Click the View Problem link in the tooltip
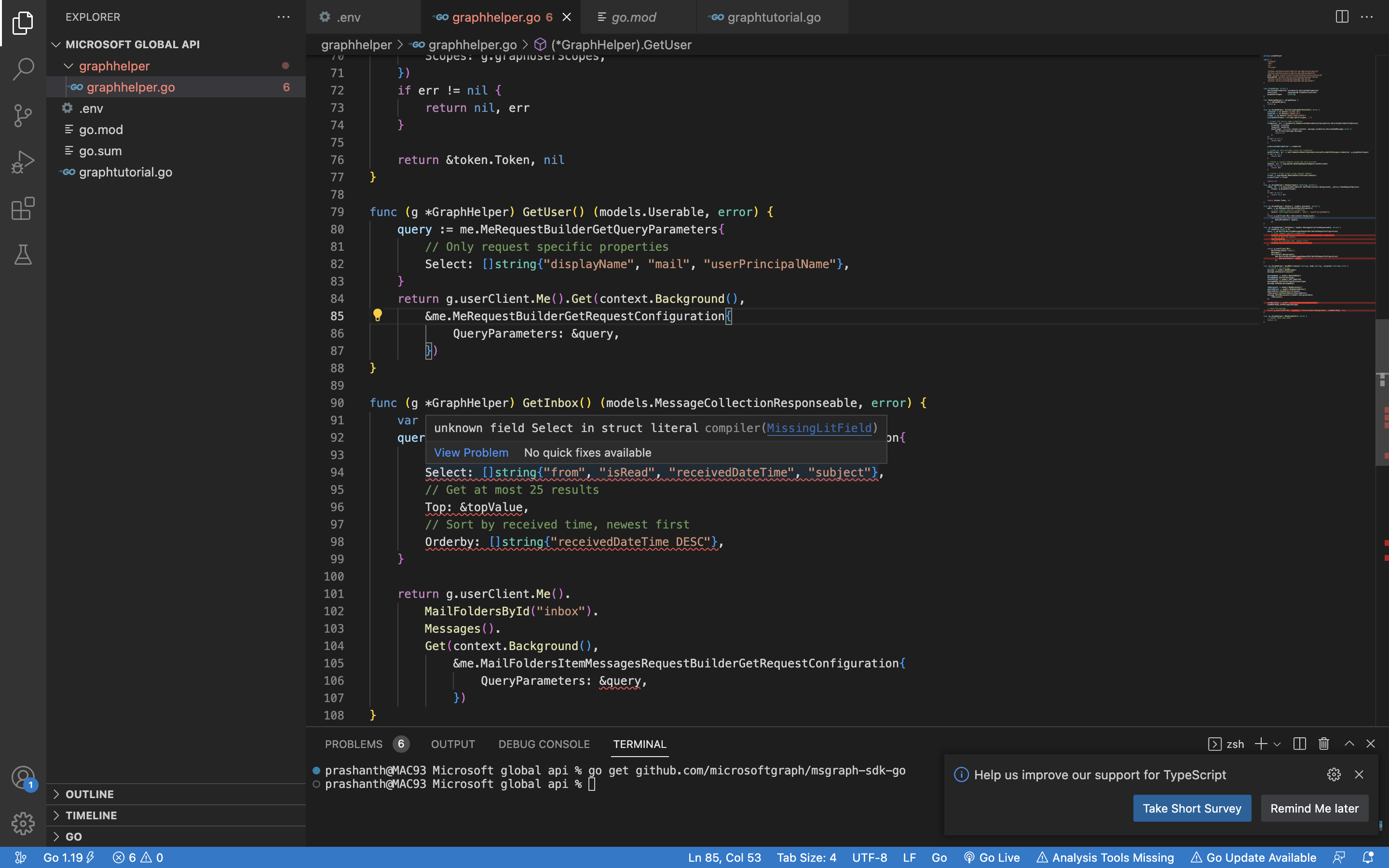The height and width of the screenshot is (868, 1389). coord(471,452)
